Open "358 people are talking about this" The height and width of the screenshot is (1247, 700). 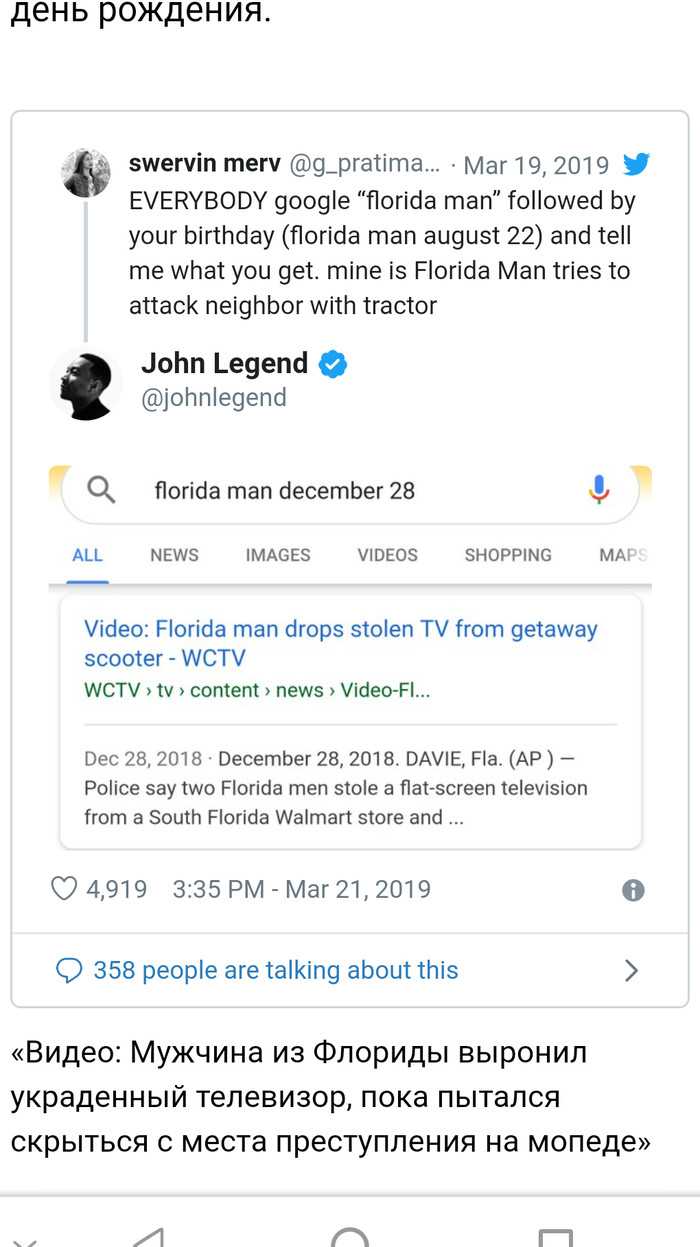pos(275,970)
